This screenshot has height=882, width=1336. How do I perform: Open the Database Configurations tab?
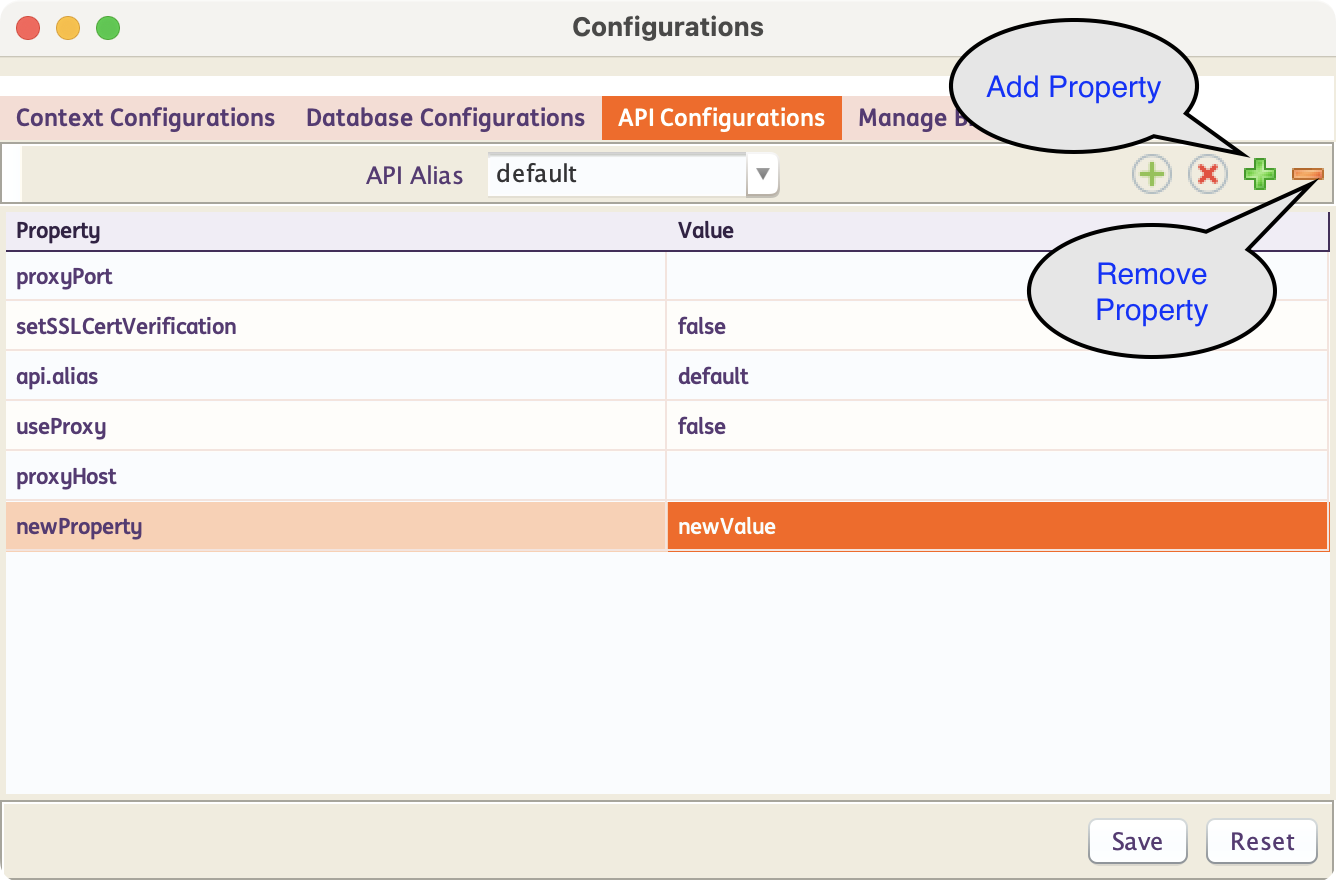click(x=445, y=118)
